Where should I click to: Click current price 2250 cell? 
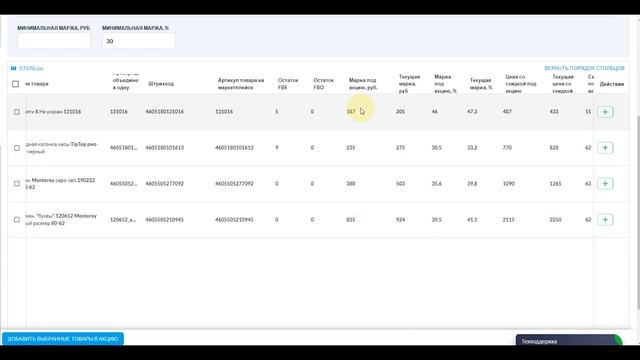click(556, 220)
